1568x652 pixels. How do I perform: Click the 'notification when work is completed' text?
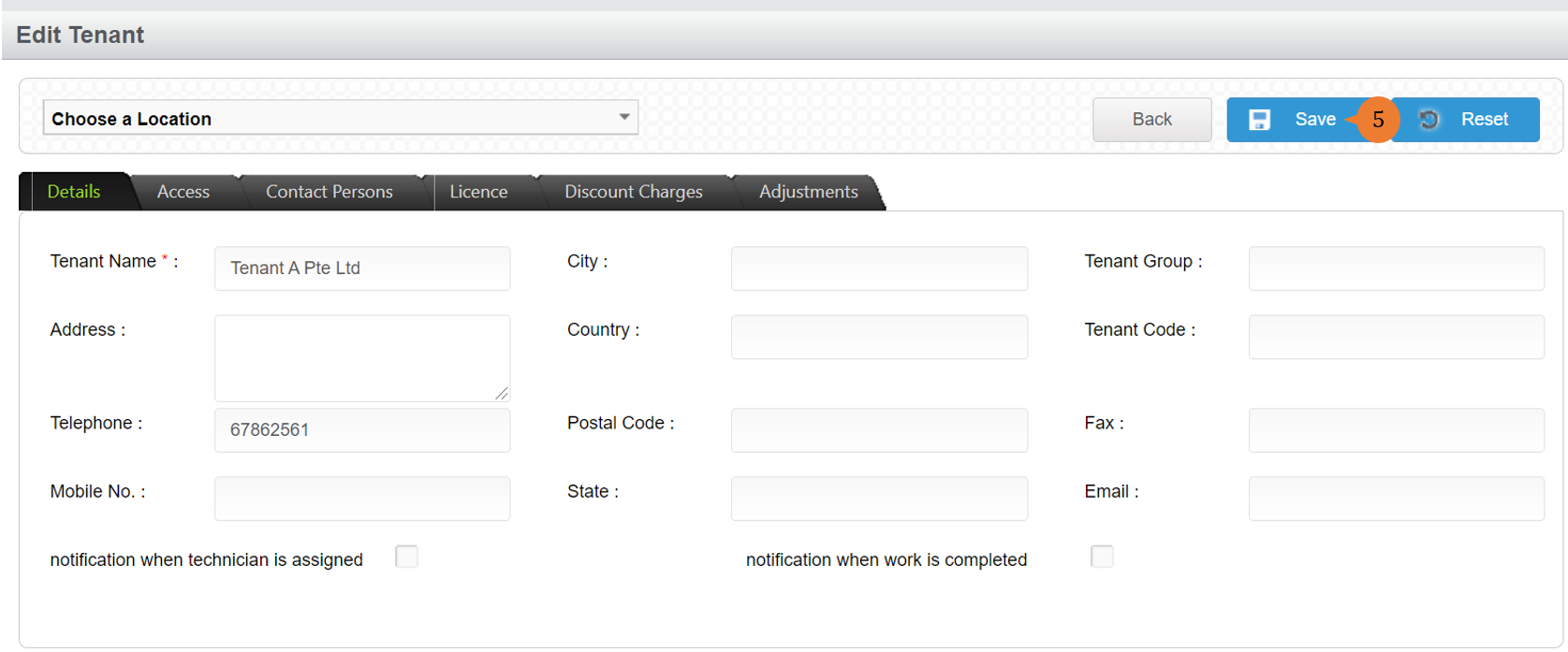point(887,559)
